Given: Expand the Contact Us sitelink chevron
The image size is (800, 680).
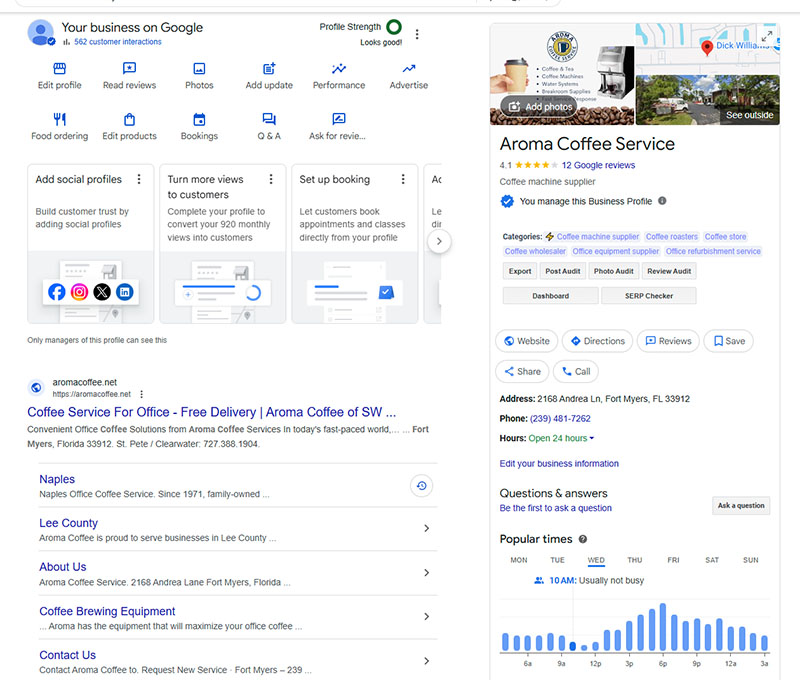Looking at the screenshot, I should click(x=427, y=661).
